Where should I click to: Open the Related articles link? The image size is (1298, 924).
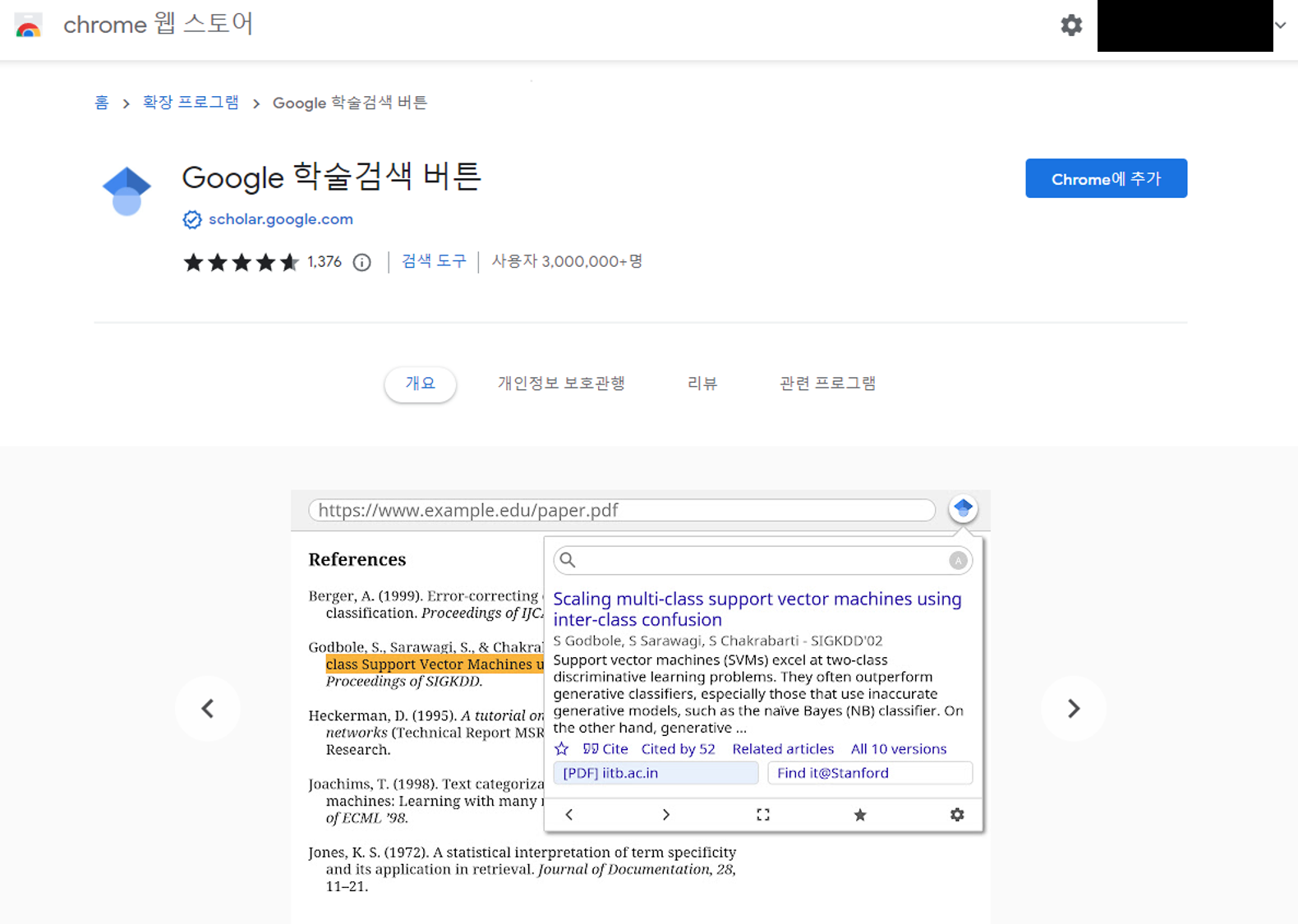(783, 749)
